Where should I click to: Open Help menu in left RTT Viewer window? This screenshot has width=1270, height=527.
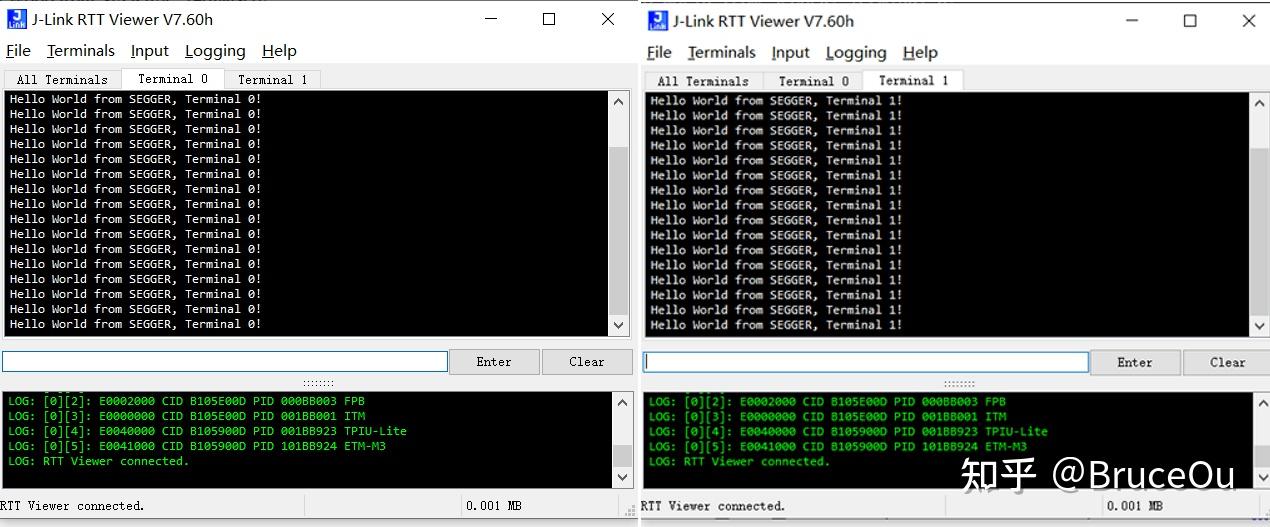(x=279, y=51)
